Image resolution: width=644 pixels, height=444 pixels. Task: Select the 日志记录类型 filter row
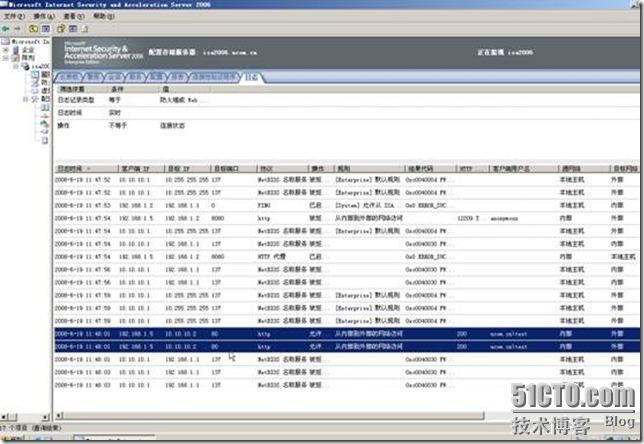(346, 100)
